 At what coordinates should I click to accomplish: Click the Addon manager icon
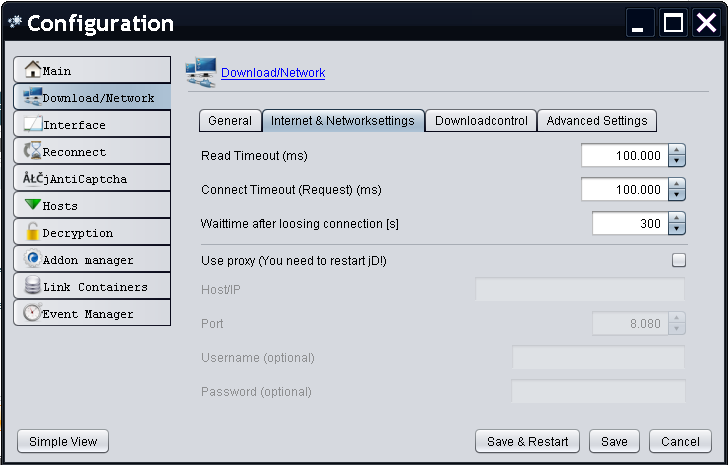point(32,259)
